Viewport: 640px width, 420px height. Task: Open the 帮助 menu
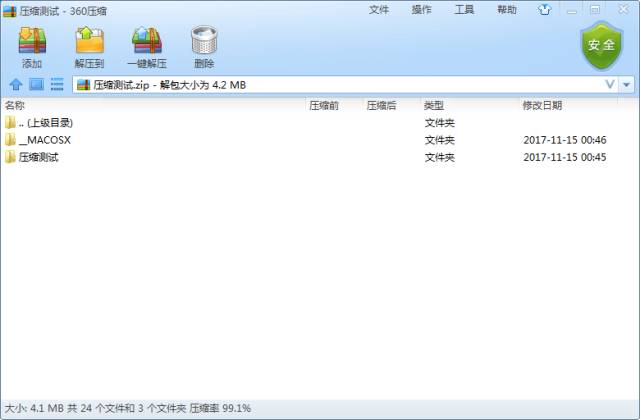pyautogui.click(x=507, y=9)
